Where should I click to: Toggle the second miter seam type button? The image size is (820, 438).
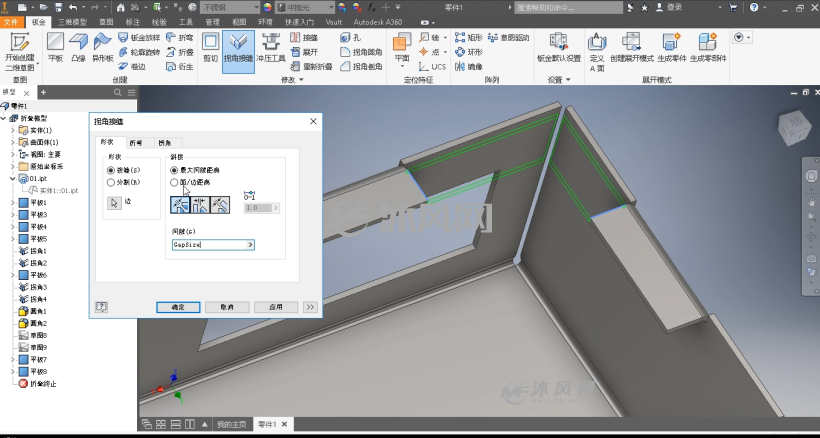(x=200, y=205)
